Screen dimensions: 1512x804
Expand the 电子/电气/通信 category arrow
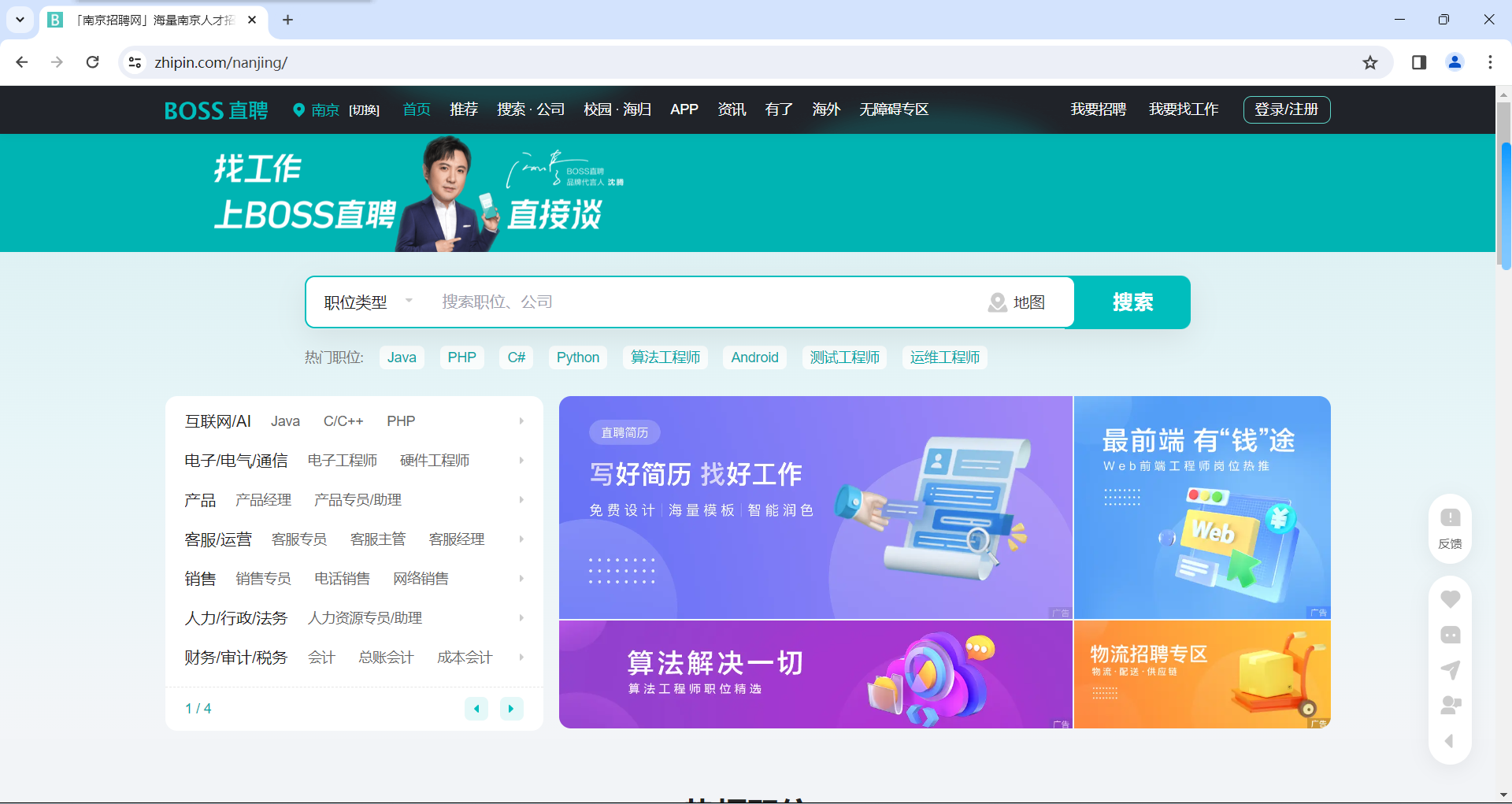(x=521, y=461)
